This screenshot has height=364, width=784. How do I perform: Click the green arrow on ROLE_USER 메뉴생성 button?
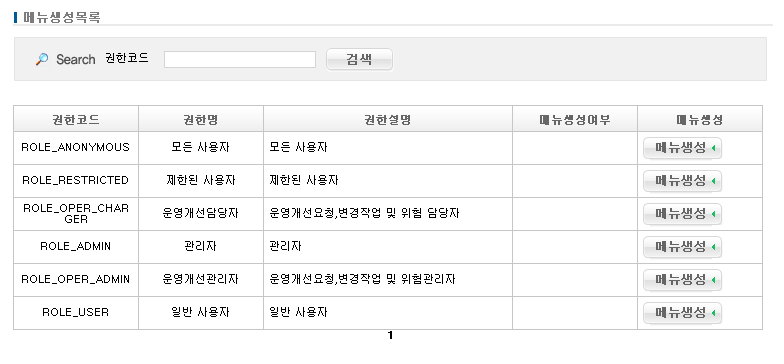[x=713, y=314]
